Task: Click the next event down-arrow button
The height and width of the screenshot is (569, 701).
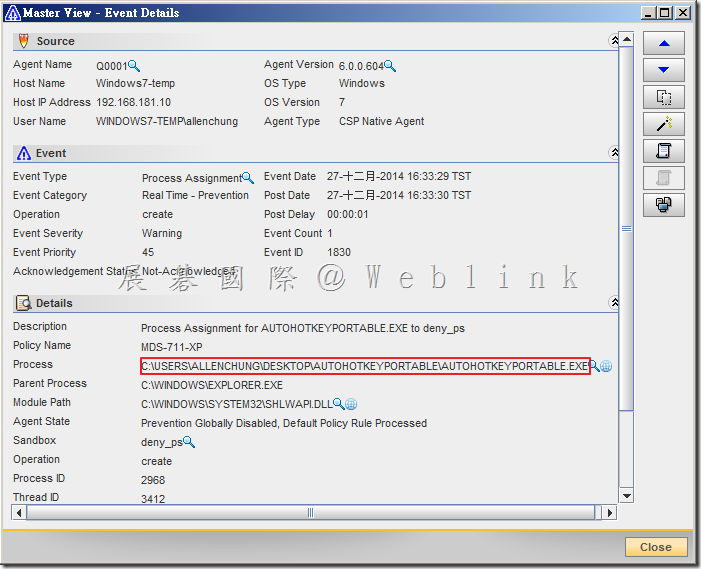Action: [x=663, y=70]
